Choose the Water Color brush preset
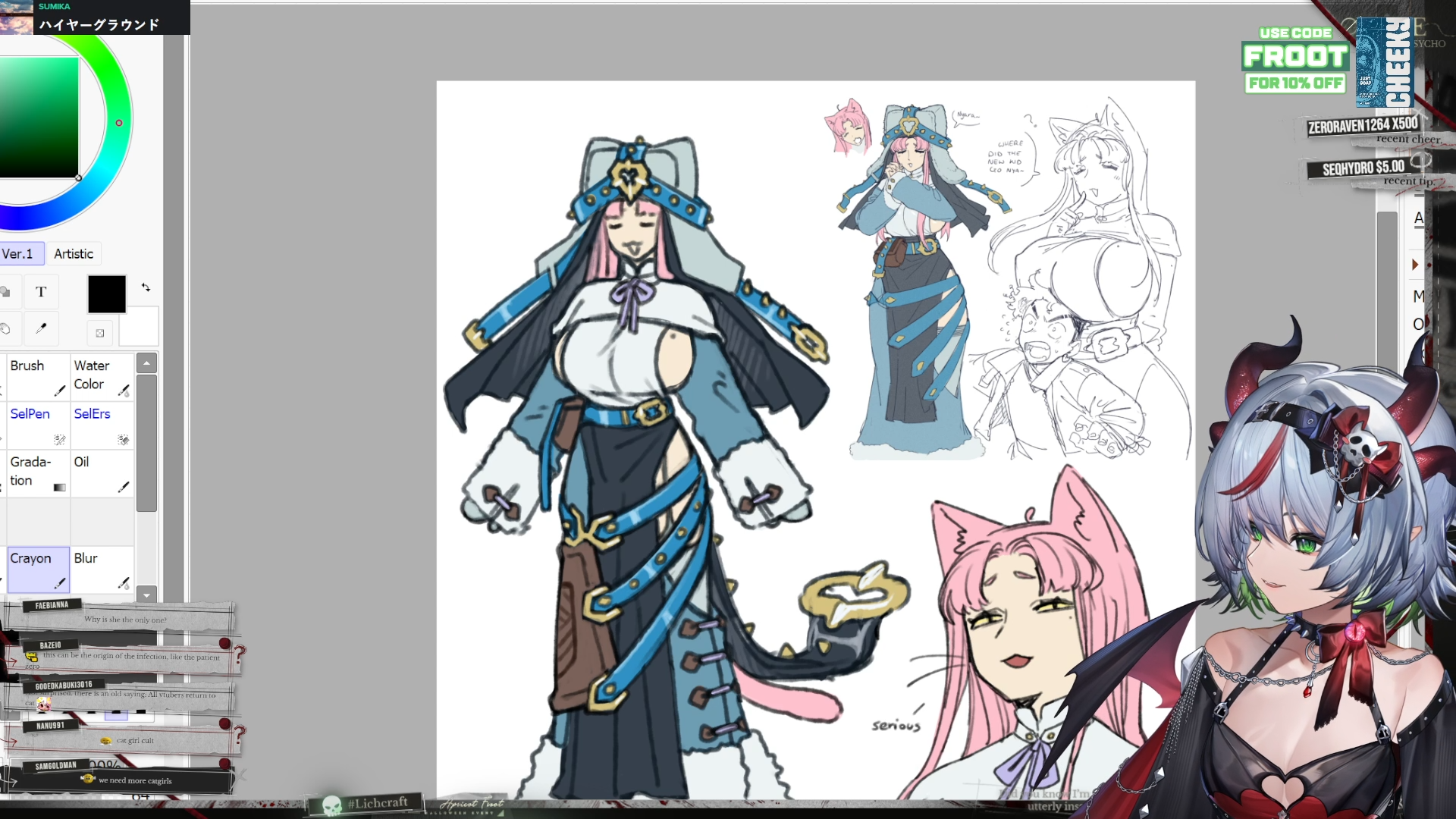The image size is (1456, 819). [102, 376]
